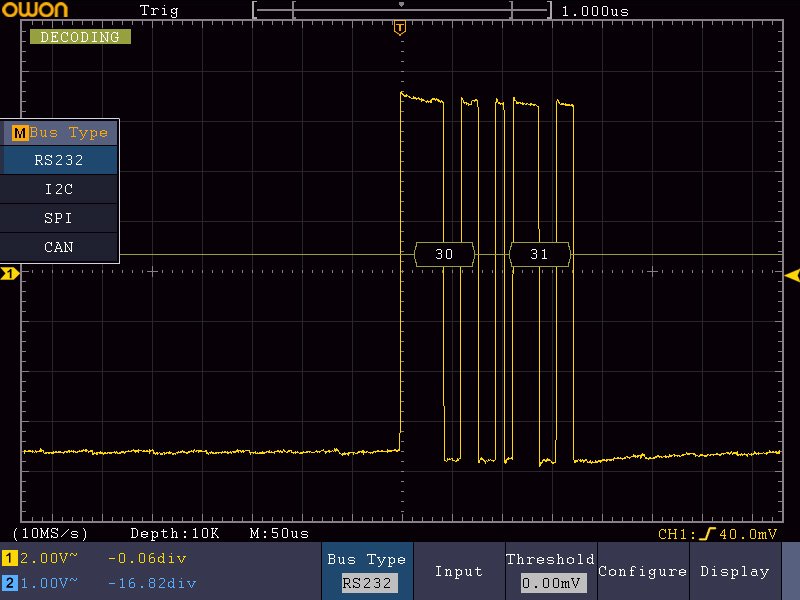The height and width of the screenshot is (600, 800).
Task: Choose SPI from the Bus Type list
Action: click(x=59, y=218)
